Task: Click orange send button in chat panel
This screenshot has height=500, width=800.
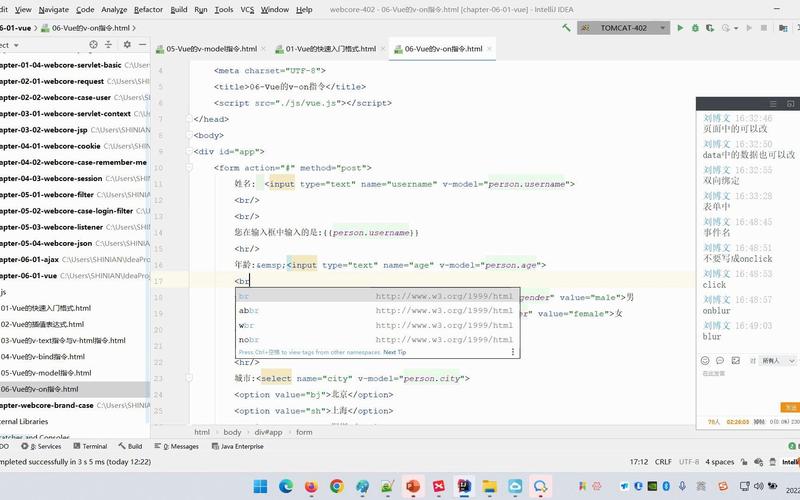Action: [x=790, y=407]
